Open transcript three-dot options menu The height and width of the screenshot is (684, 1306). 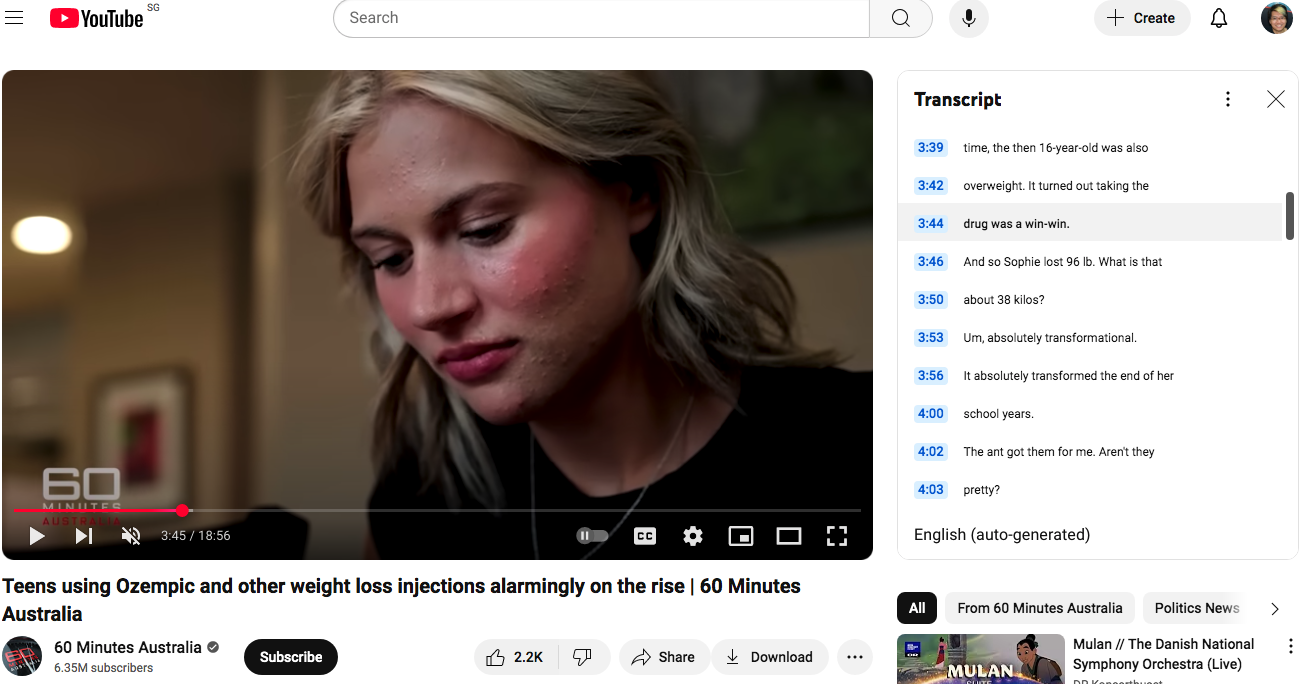(1228, 99)
